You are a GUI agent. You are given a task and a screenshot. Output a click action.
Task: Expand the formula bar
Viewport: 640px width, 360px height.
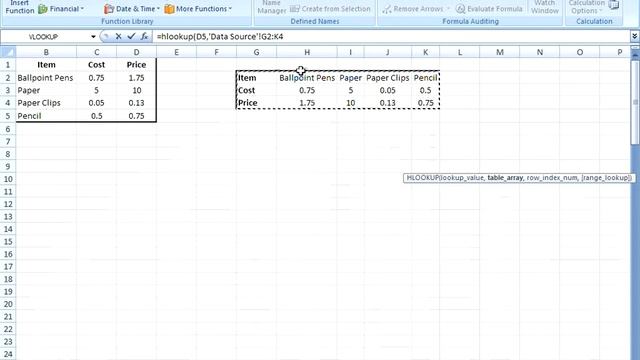[x=634, y=36]
